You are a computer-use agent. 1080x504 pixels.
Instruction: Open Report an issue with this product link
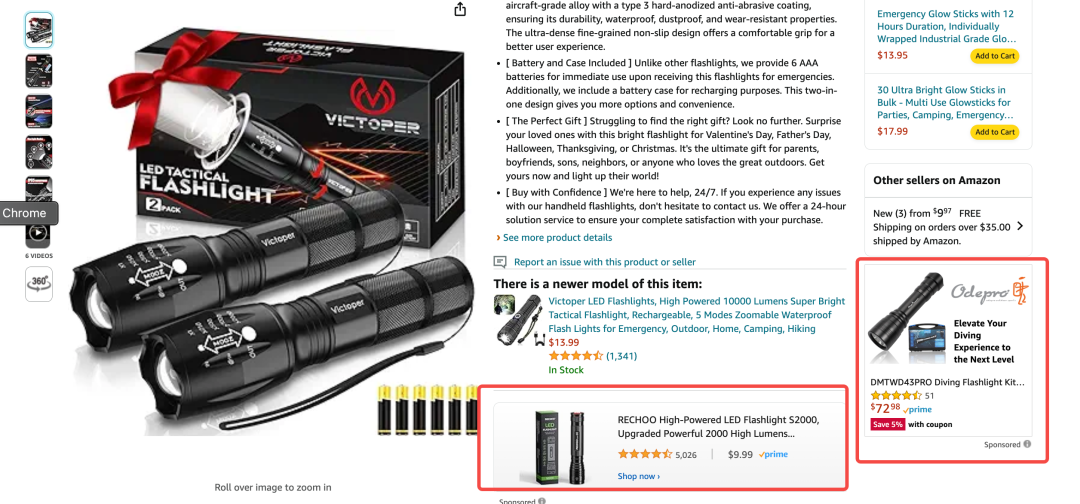605,262
